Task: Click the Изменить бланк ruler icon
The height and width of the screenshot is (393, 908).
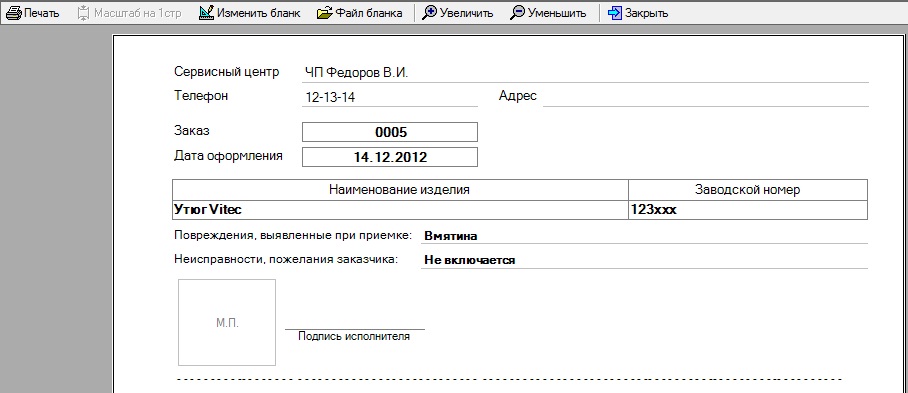Action: click(x=206, y=13)
